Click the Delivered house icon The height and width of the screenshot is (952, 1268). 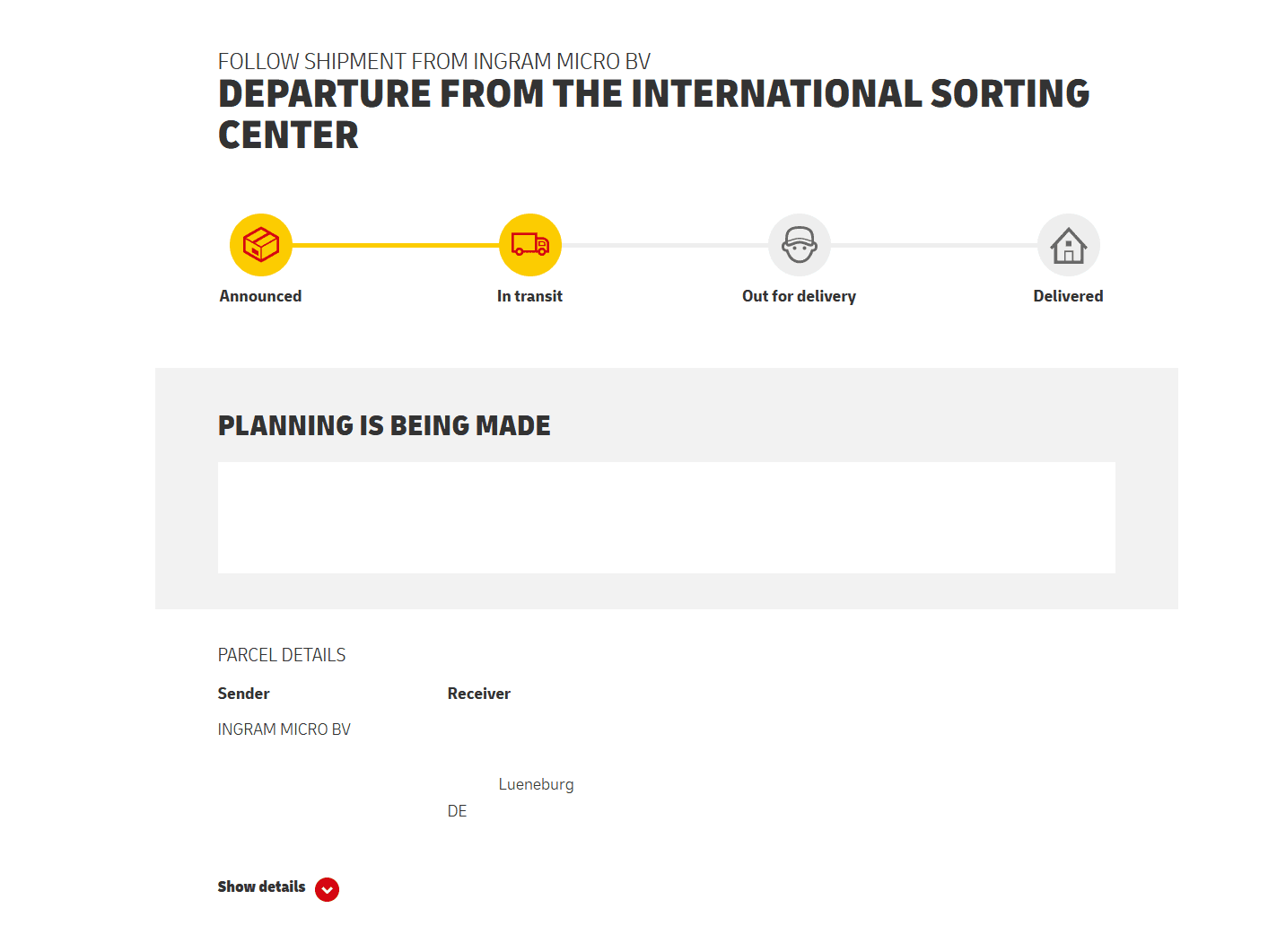(1069, 245)
